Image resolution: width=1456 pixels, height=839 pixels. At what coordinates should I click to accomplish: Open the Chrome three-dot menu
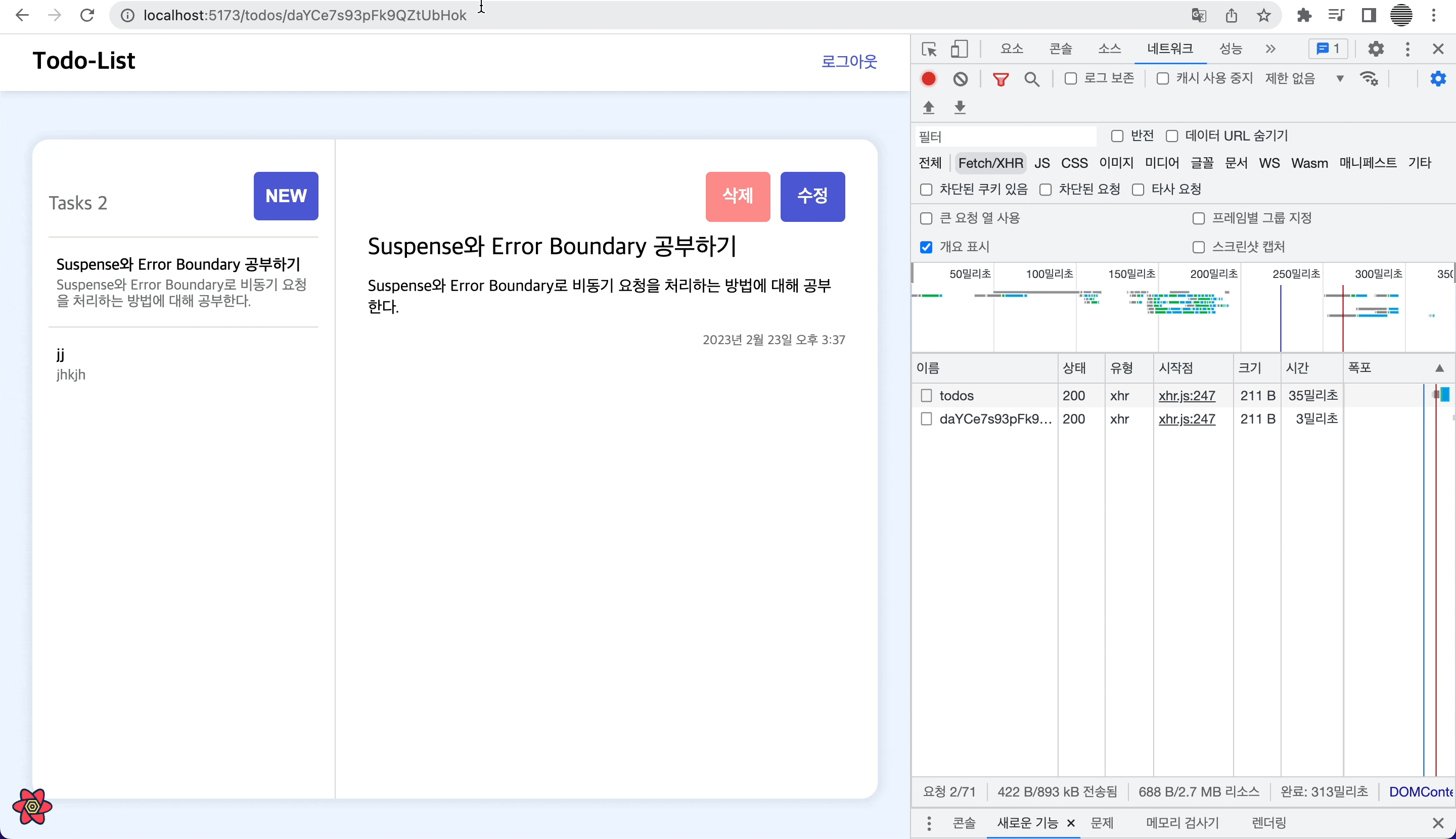tap(1434, 16)
